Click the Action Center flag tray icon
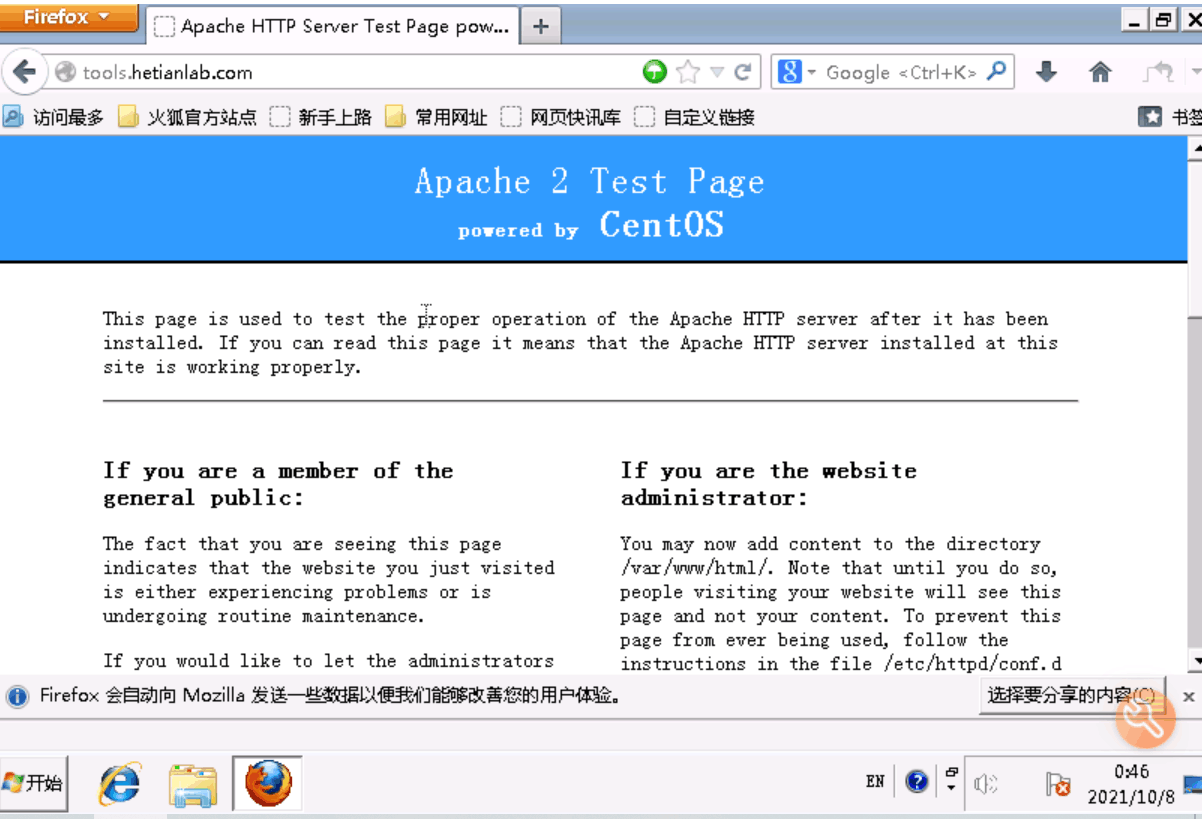Screen dimensions: 1202x819 pos(1058,785)
